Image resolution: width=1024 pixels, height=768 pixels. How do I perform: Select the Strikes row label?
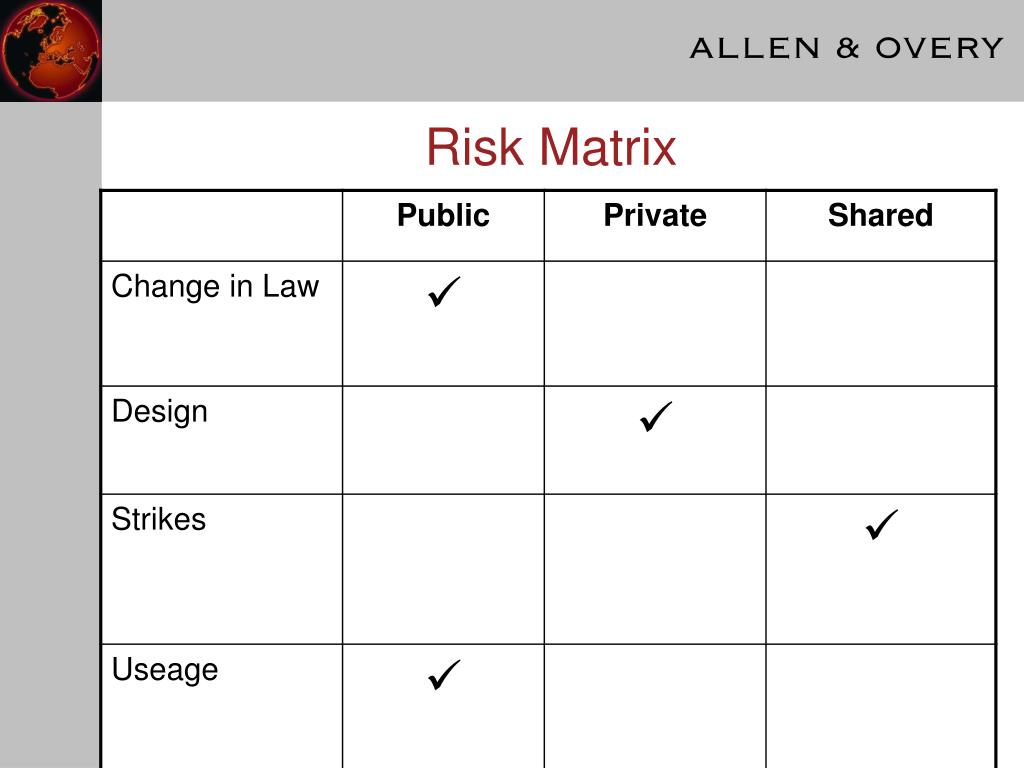click(x=159, y=519)
